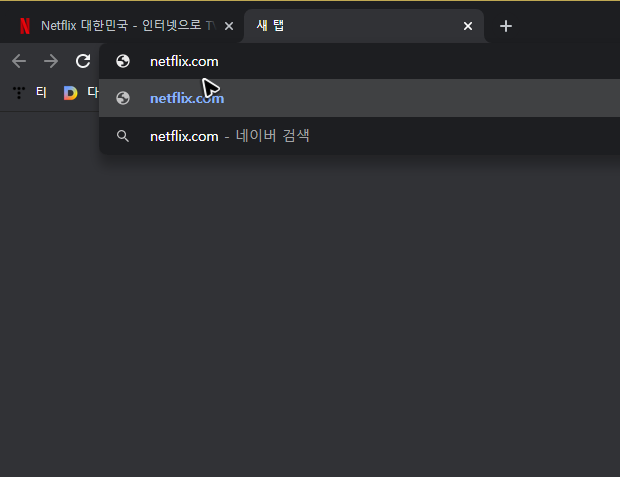Image resolution: width=620 pixels, height=477 pixels.
Task: Select the 새 탭 tab
Action: click(x=364, y=26)
